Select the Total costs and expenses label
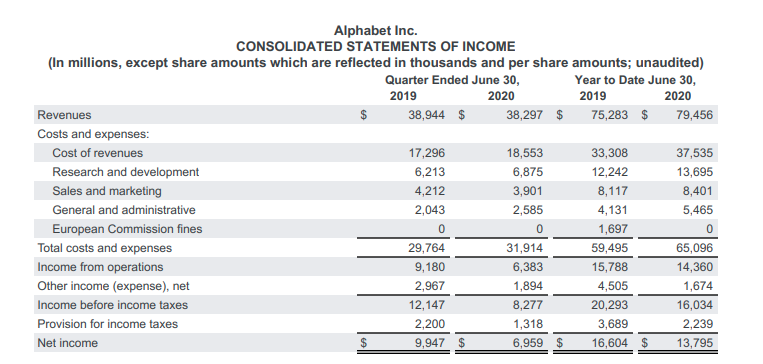The height and width of the screenshot is (364, 763). tap(105, 248)
